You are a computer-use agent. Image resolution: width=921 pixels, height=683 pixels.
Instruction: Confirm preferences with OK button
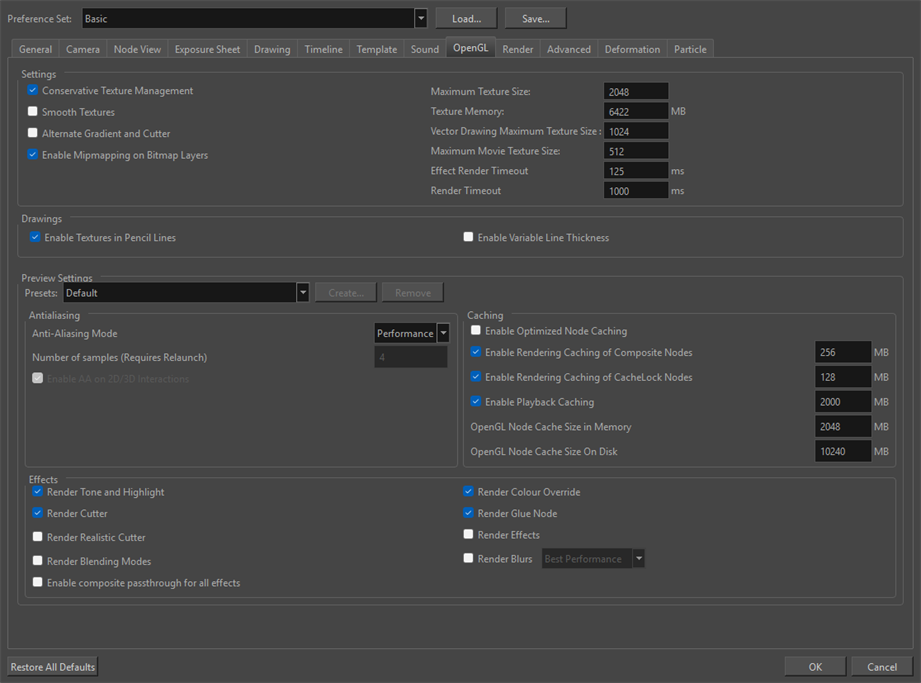(x=815, y=667)
